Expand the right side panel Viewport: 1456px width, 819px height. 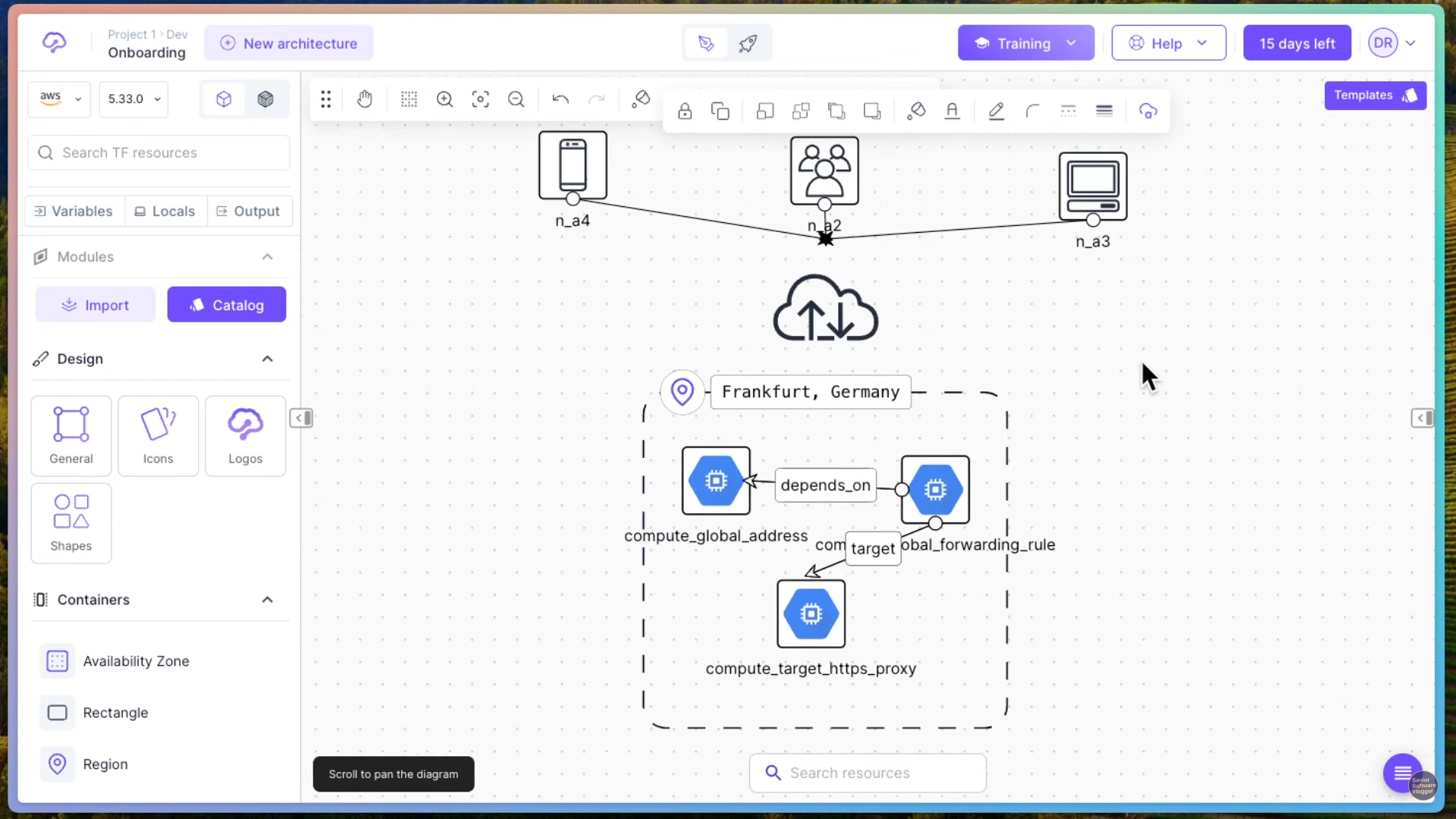[1423, 418]
